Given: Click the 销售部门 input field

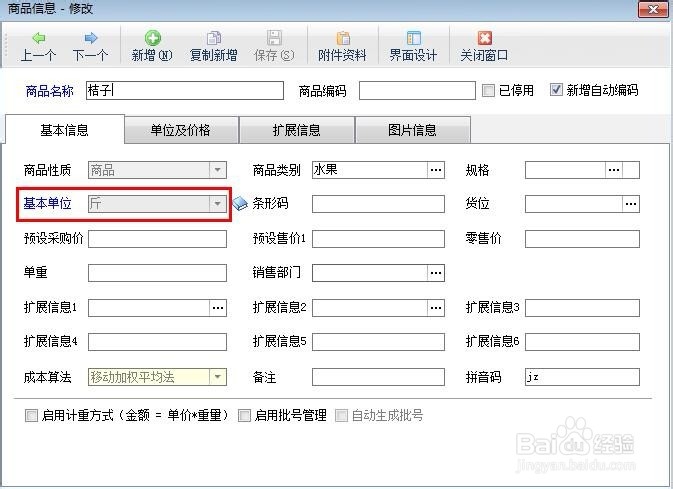Looking at the screenshot, I should [x=370, y=273].
